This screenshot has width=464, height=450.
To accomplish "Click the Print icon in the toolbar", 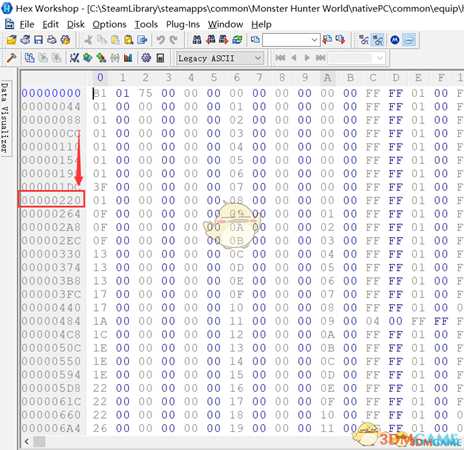I will (52, 40).
